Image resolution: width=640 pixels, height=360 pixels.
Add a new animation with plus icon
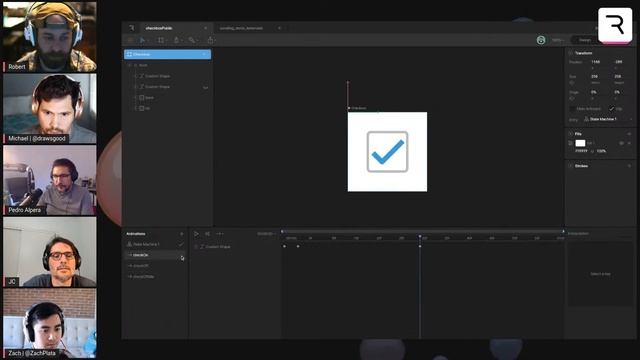(182, 234)
